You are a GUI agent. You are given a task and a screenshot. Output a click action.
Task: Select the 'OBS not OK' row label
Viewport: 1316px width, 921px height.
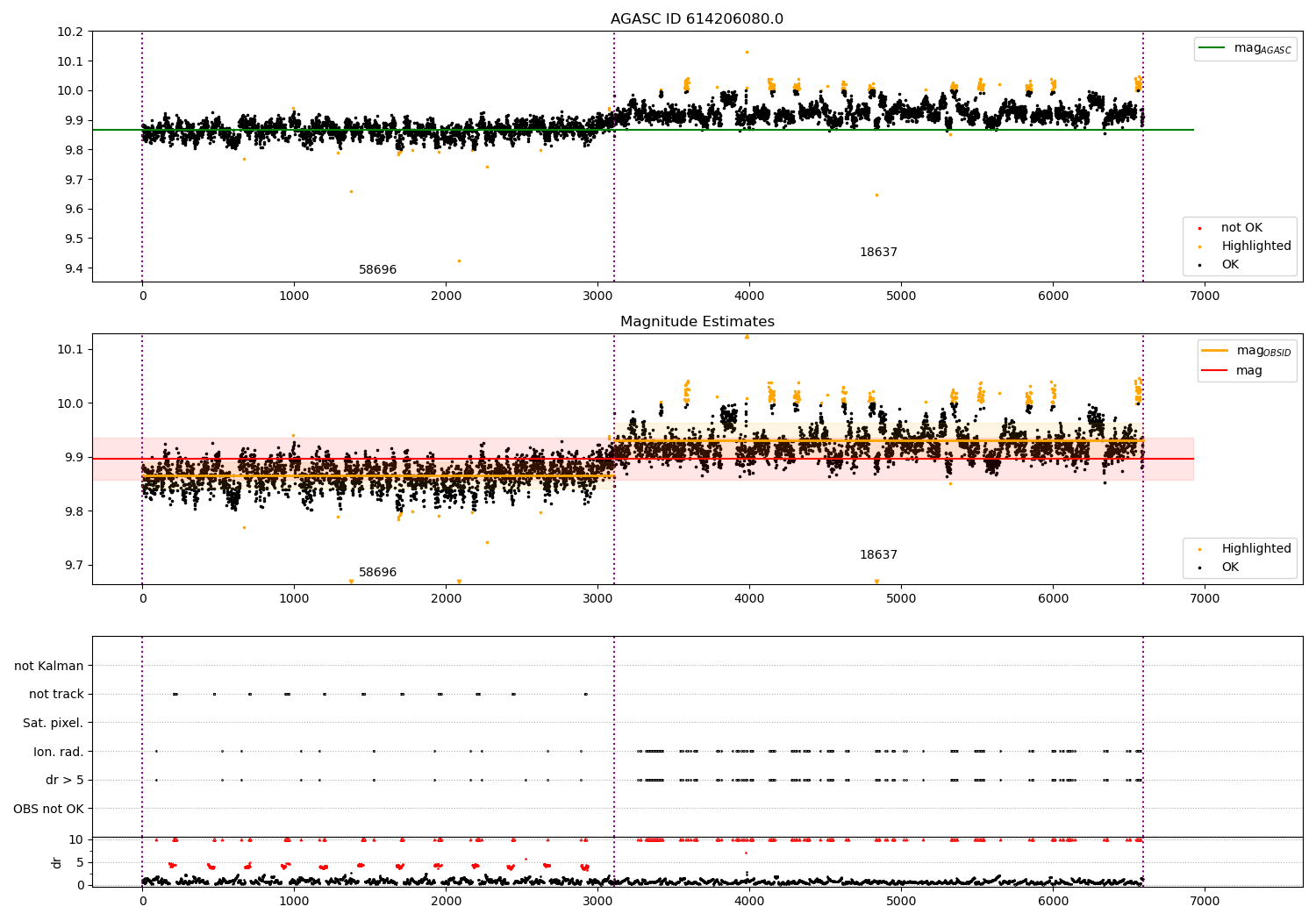(x=48, y=809)
